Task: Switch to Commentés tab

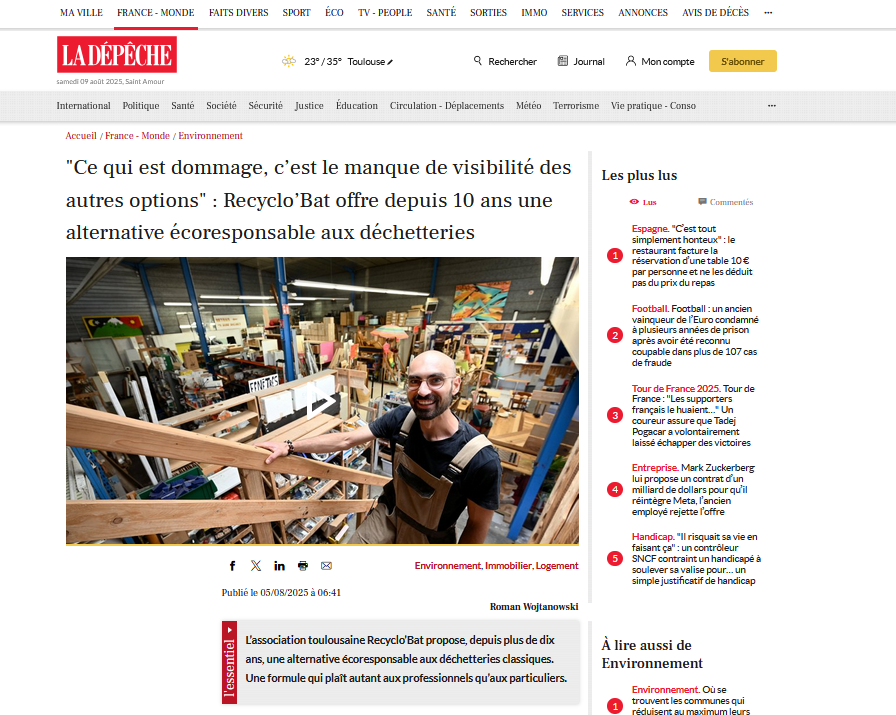Action: pos(726,202)
